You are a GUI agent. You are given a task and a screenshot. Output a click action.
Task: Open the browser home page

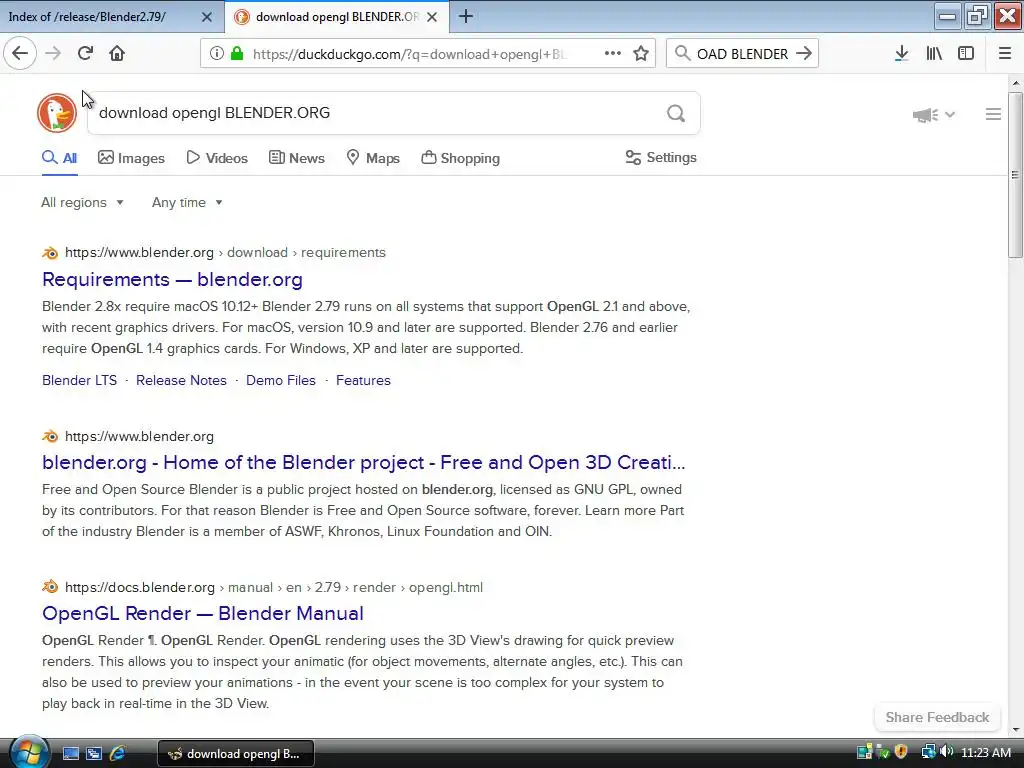[x=117, y=53]
